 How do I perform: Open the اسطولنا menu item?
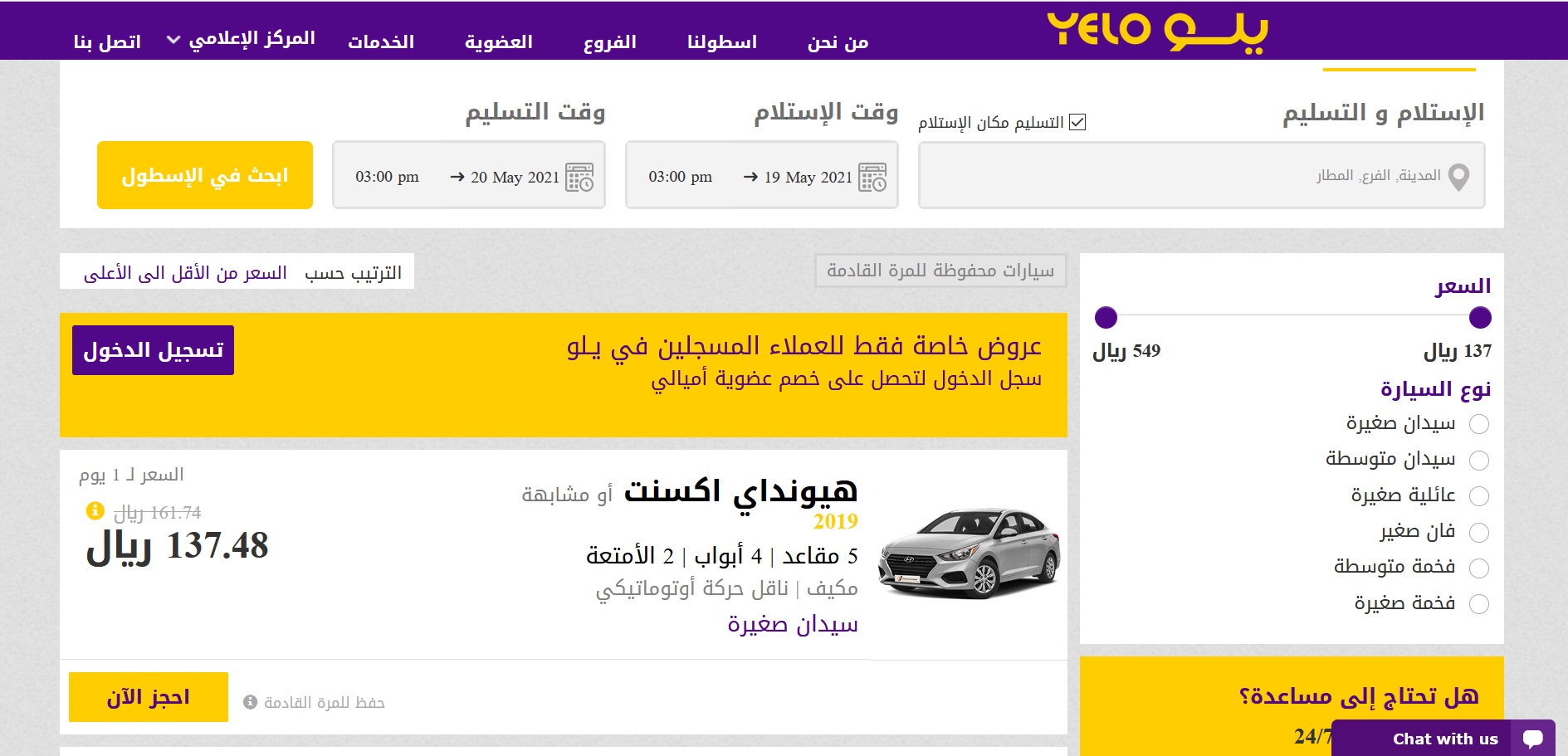point(721,41)
